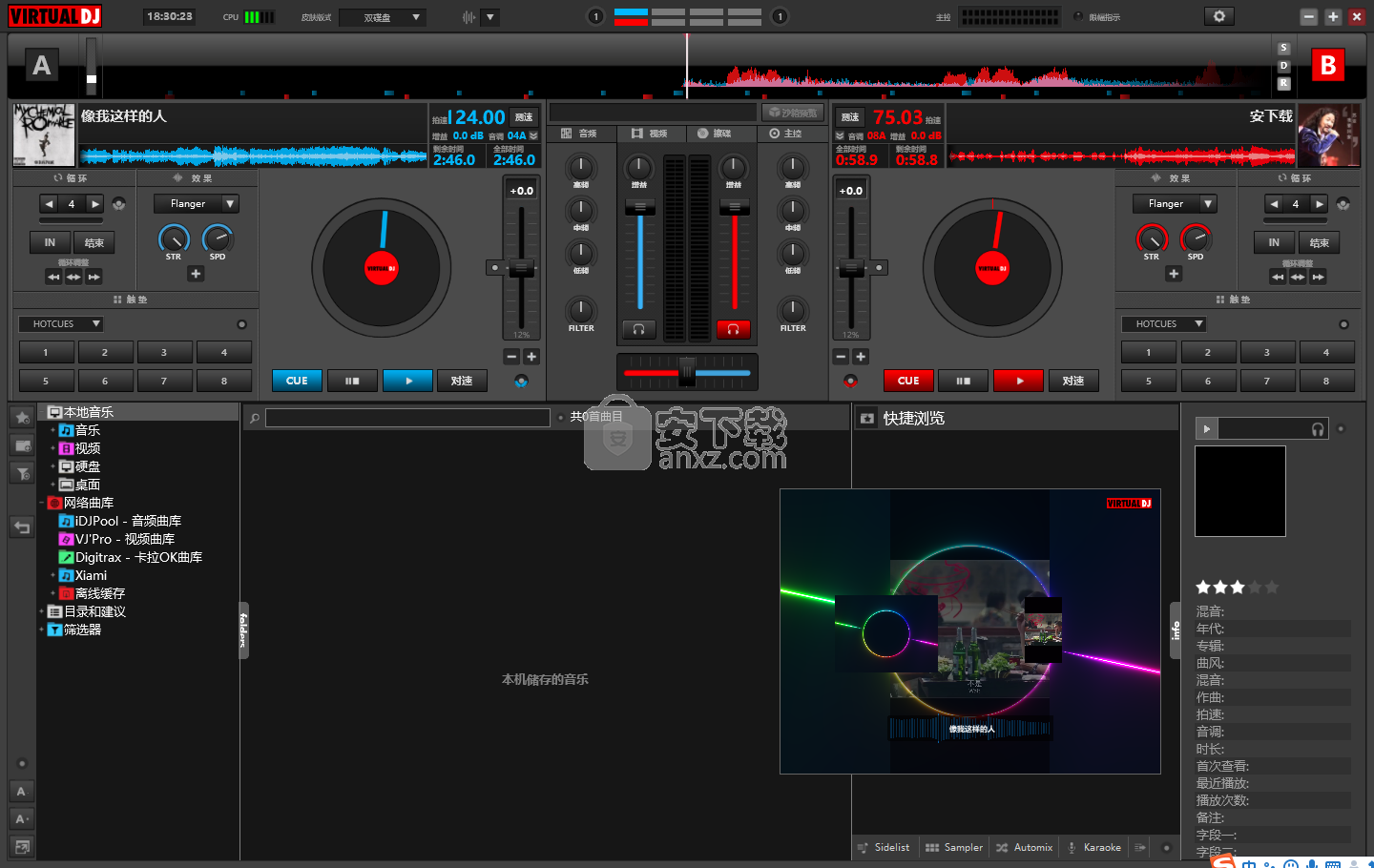Click the deck A album cover thumbnail

tap(44, 135)
